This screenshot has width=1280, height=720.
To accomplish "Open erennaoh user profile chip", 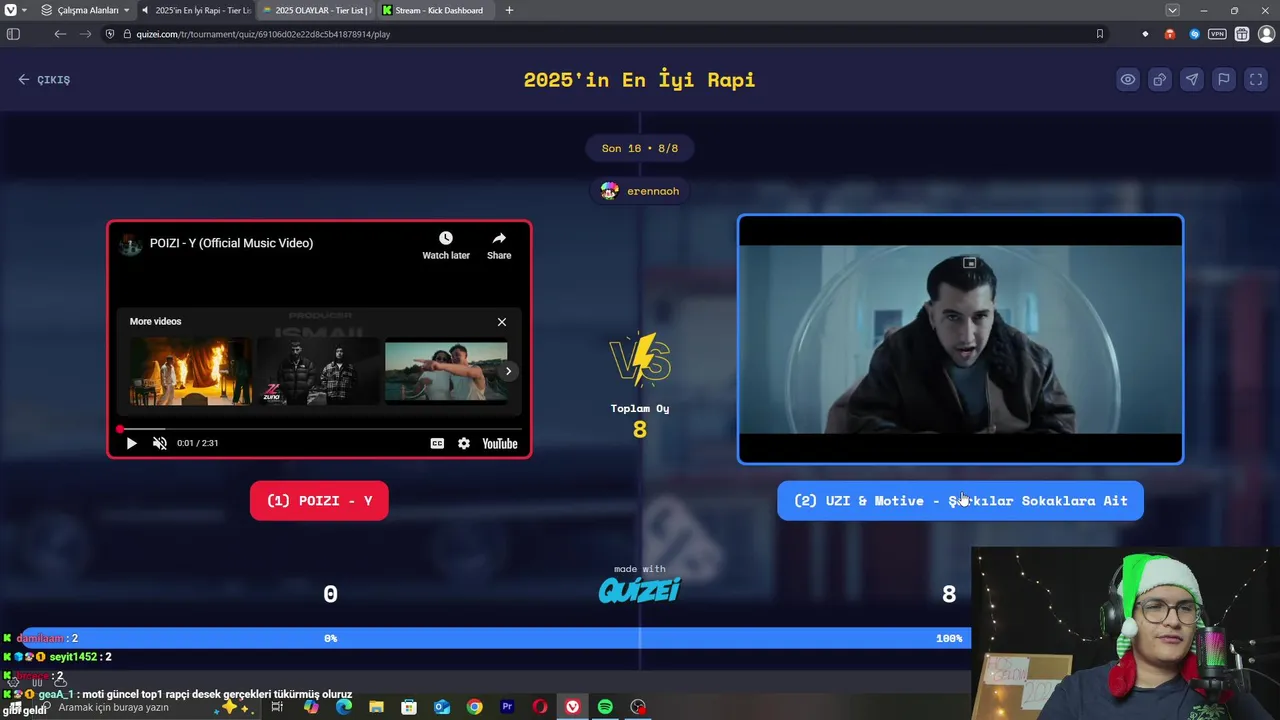I will (640, 191).
